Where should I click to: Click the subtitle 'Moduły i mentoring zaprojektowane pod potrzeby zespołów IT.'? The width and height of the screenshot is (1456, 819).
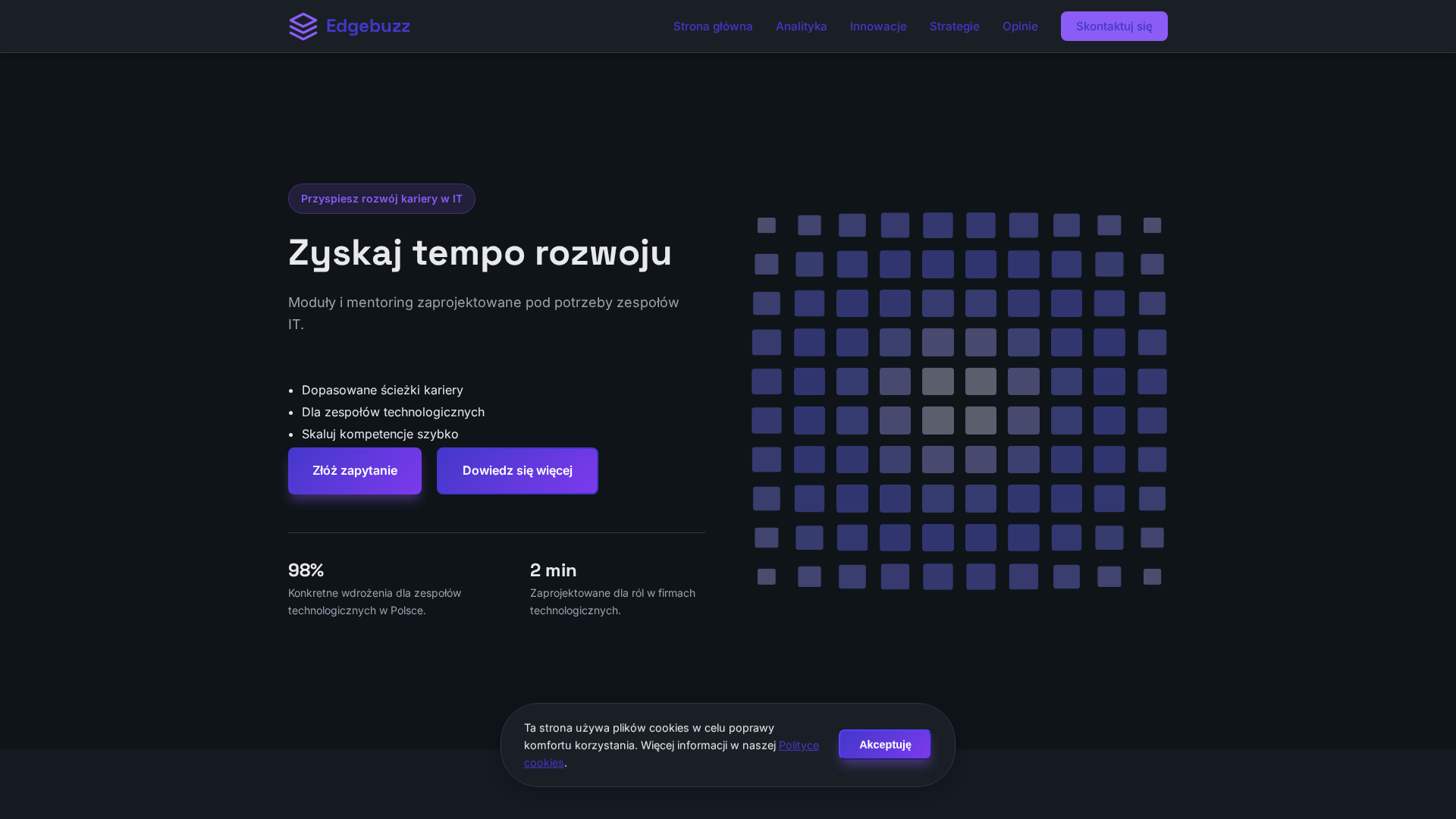484,313
